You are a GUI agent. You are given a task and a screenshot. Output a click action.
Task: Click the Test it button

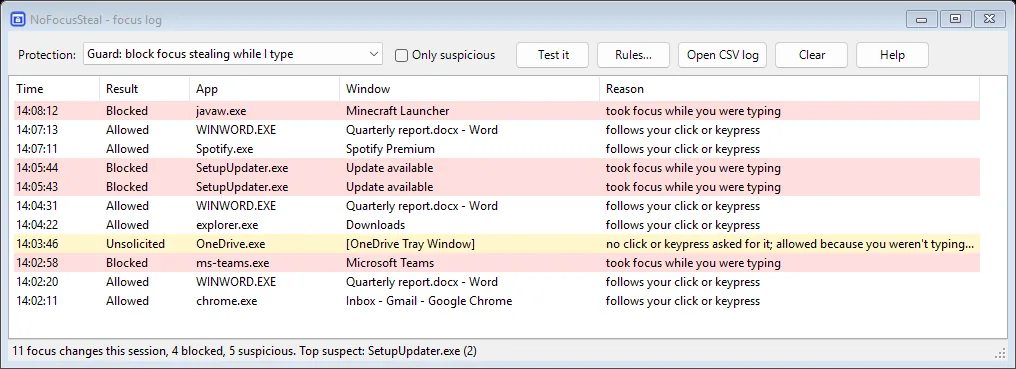(x=553, y=55)
